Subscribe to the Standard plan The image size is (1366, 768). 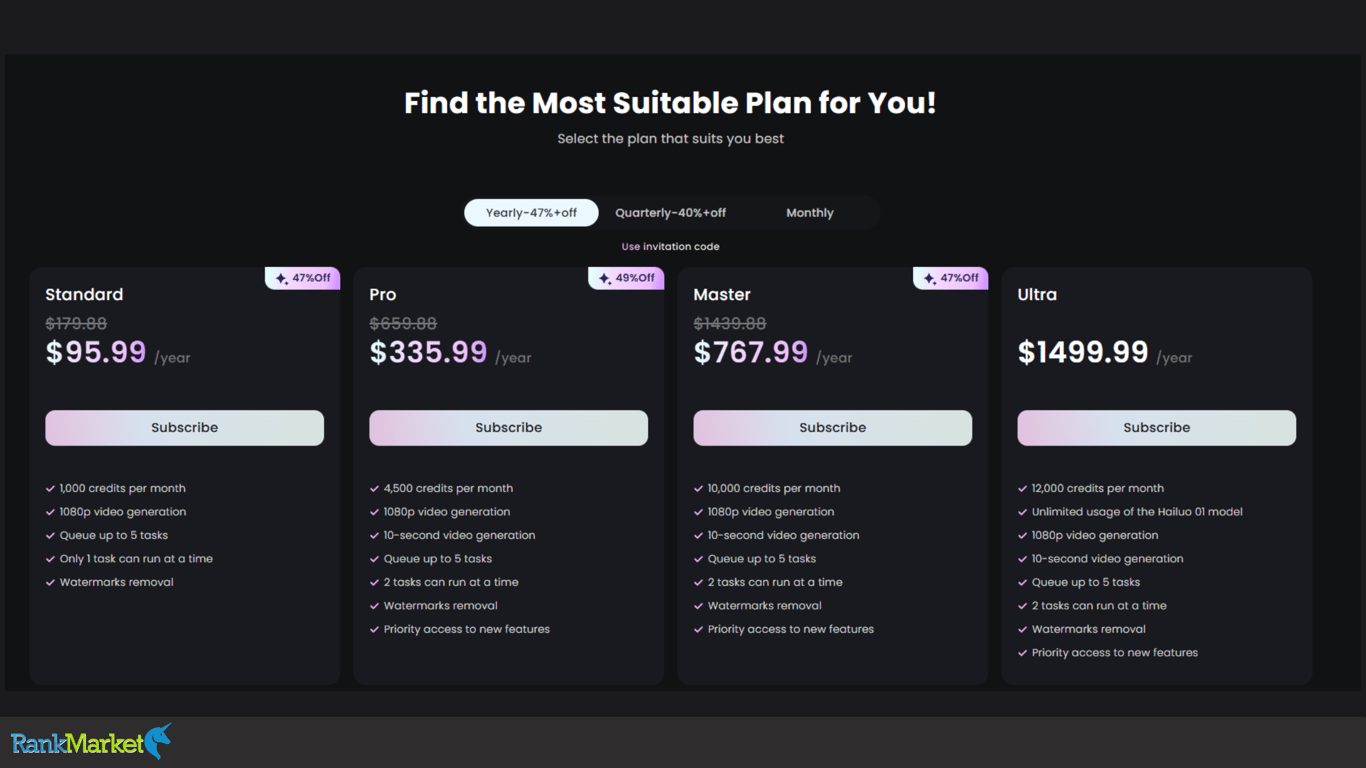(184, 428)
